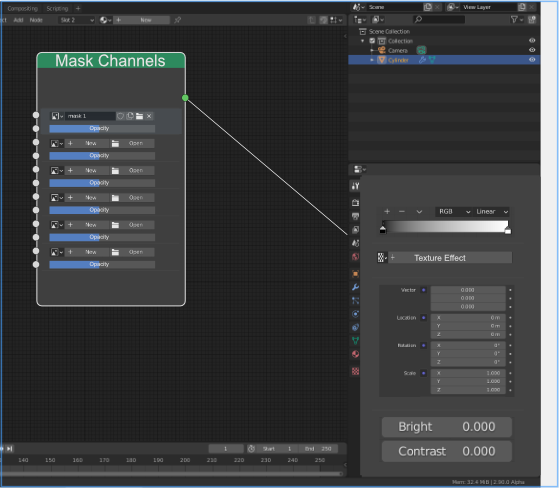Screen dimensions: 559x488
Task: Click the Contrast value field
Action: (x=447, y=451)
